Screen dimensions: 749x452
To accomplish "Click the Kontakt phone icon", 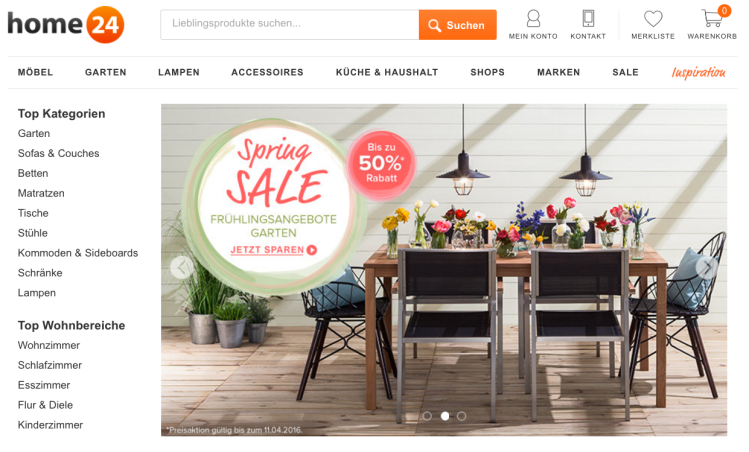I will pyautogui.click(x=588, y=19).
